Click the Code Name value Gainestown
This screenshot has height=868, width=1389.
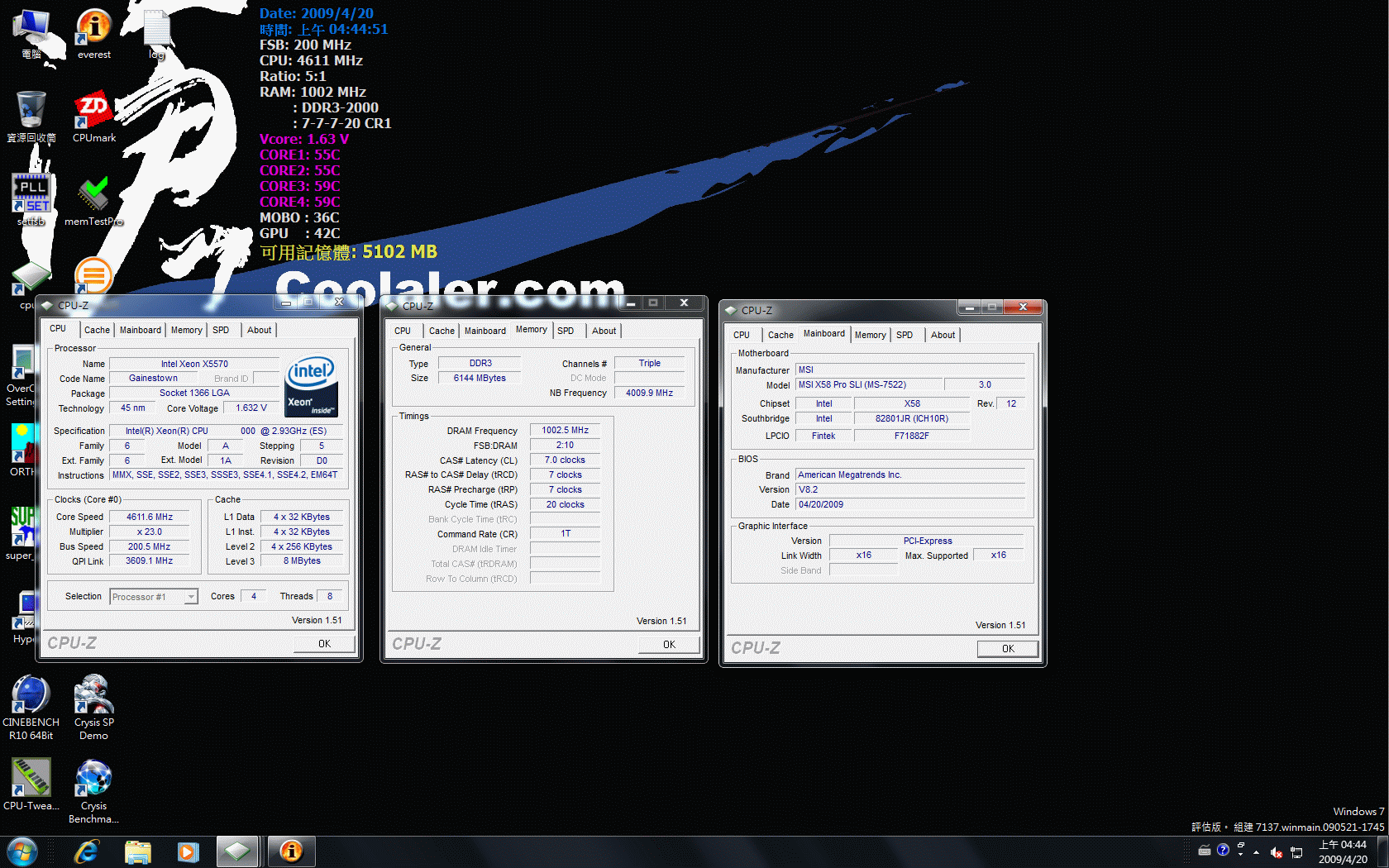click(x=153, y=379)
